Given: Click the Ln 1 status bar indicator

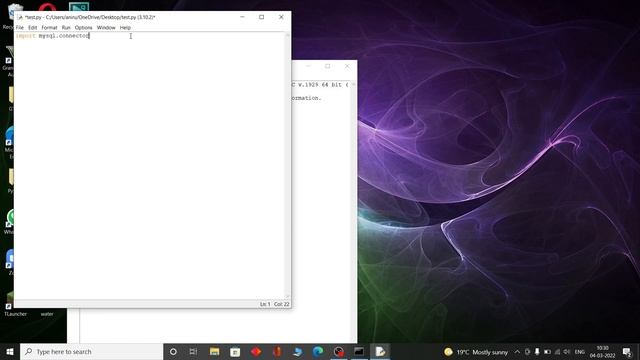Looking at the screenshot, I should click(x=265, y=304).
